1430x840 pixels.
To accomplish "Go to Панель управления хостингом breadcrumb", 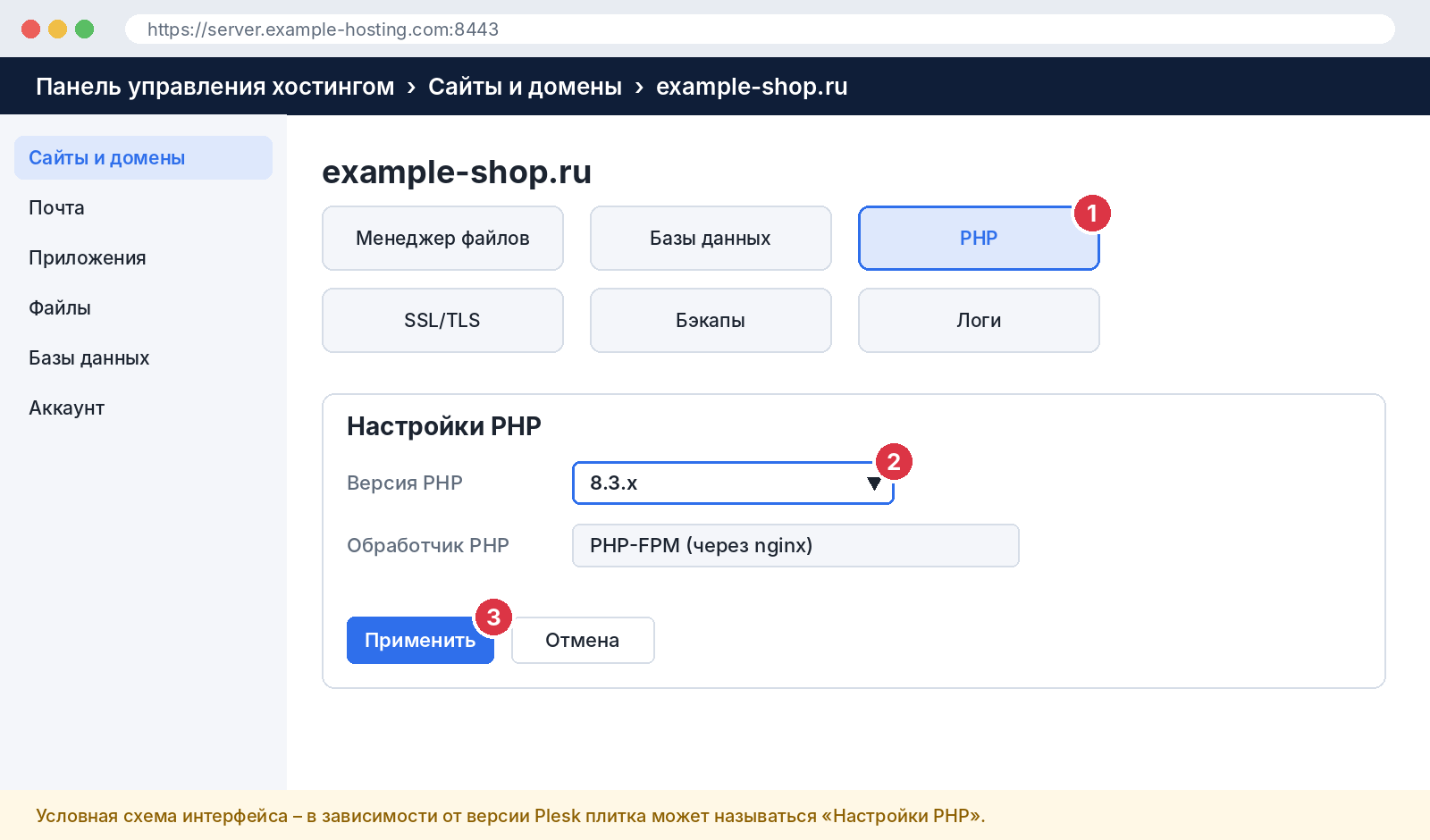I will tap(214, 87).
